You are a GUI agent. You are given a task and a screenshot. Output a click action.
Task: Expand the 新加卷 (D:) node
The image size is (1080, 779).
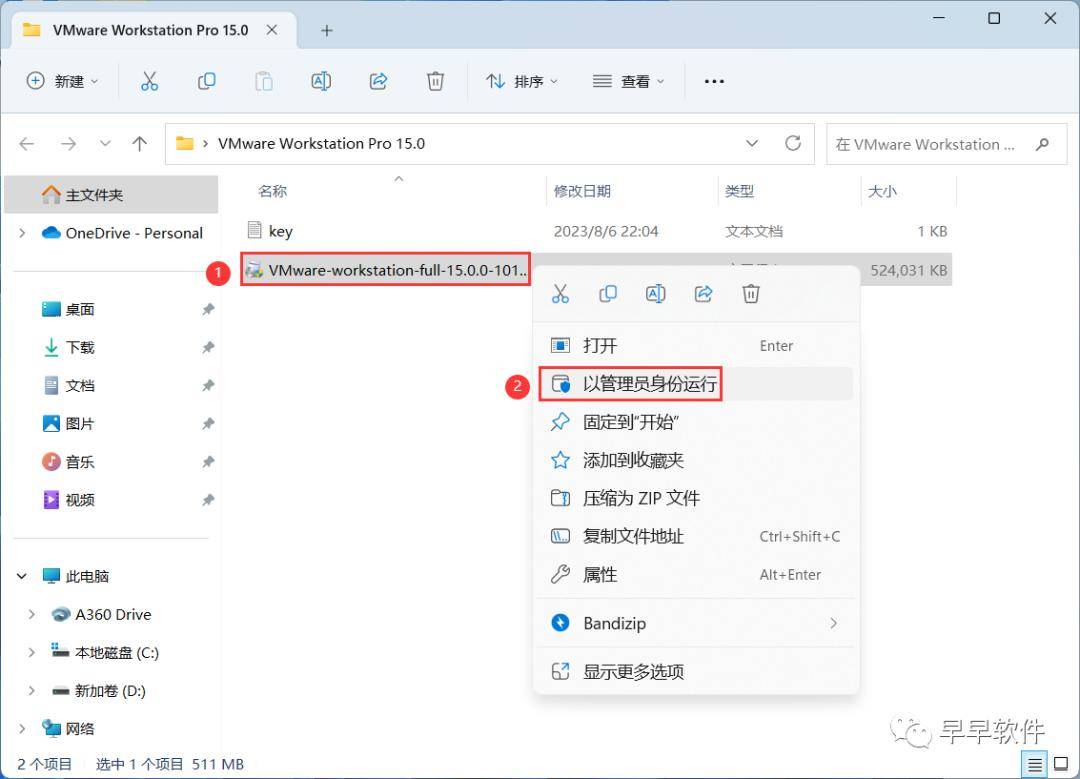(32, 690)
